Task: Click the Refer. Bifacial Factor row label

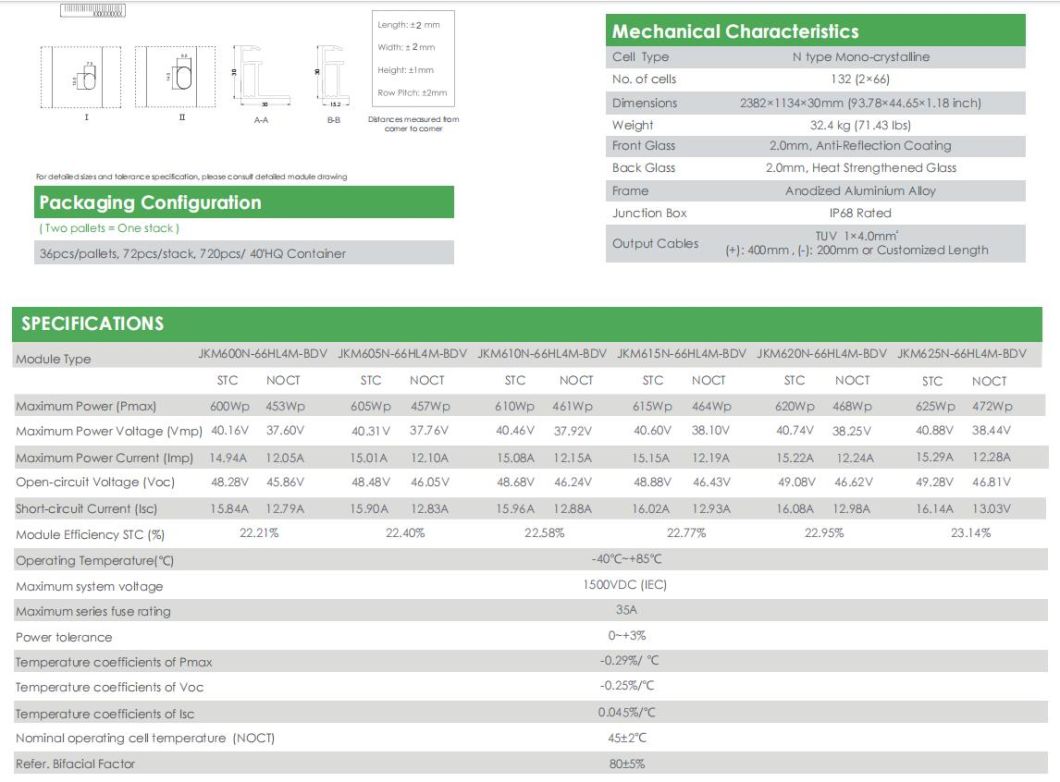Action: tap(75, 764)
